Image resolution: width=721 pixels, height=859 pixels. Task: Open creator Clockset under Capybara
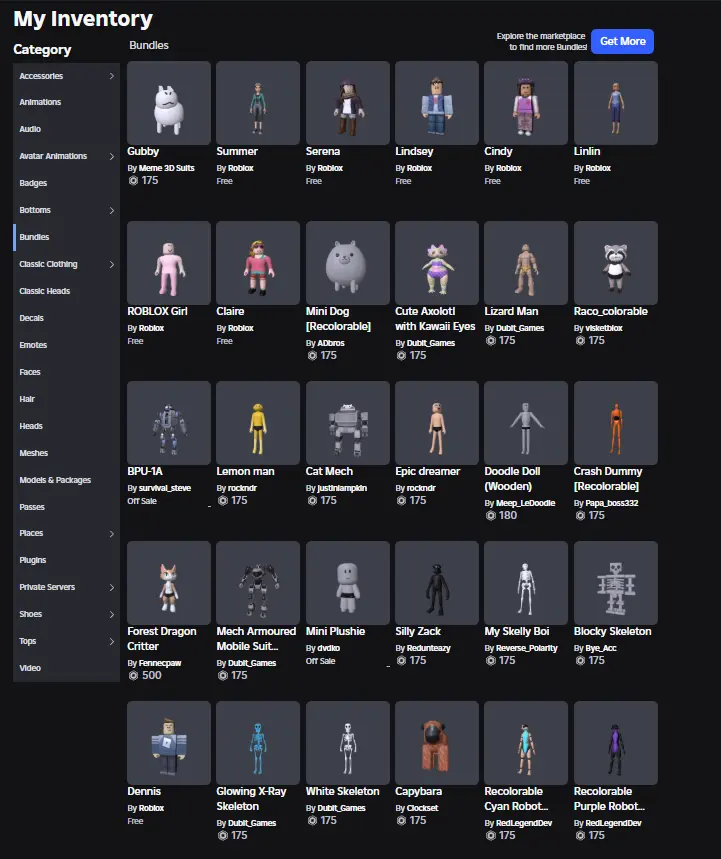[422, 808]
